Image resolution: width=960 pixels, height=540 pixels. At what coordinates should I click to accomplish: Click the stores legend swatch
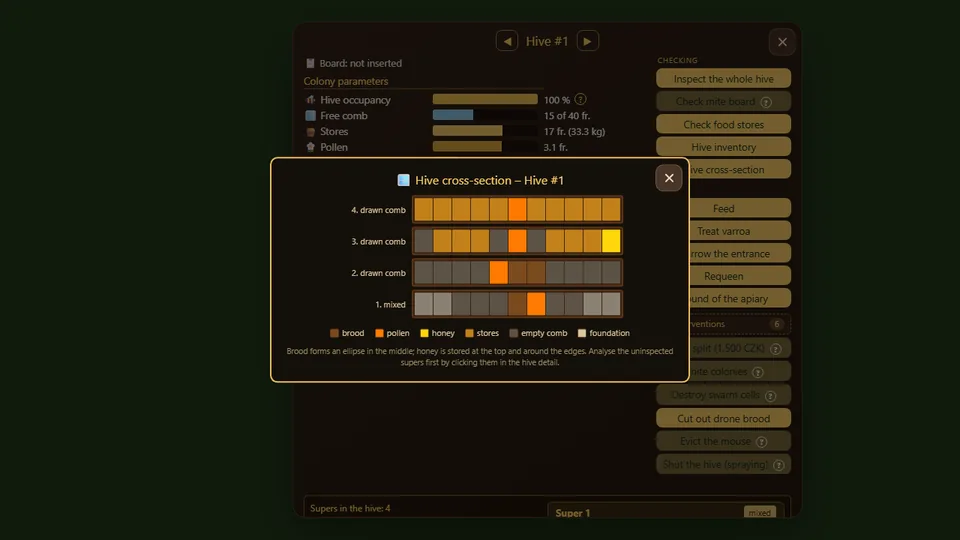pyautogui.click(x=470, y=333)
